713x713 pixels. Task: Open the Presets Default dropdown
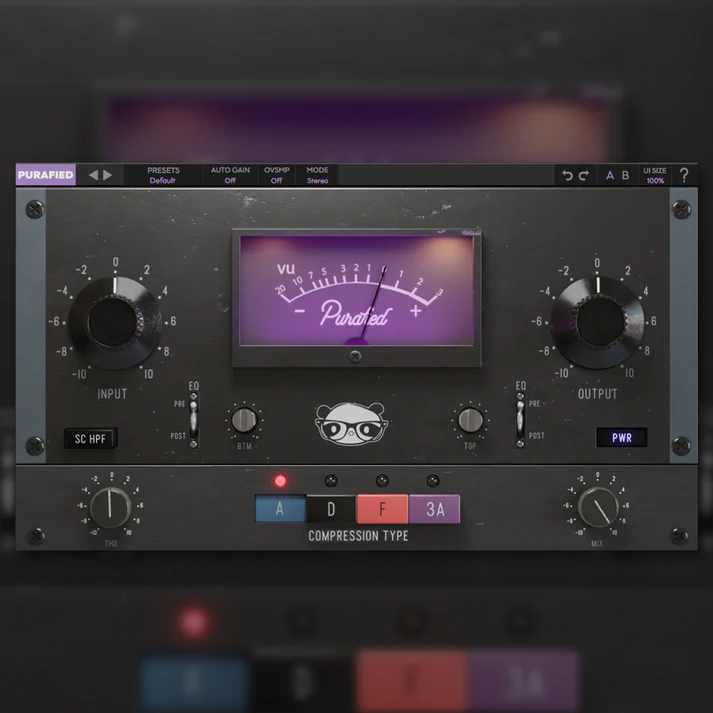(x=163, y=175)
